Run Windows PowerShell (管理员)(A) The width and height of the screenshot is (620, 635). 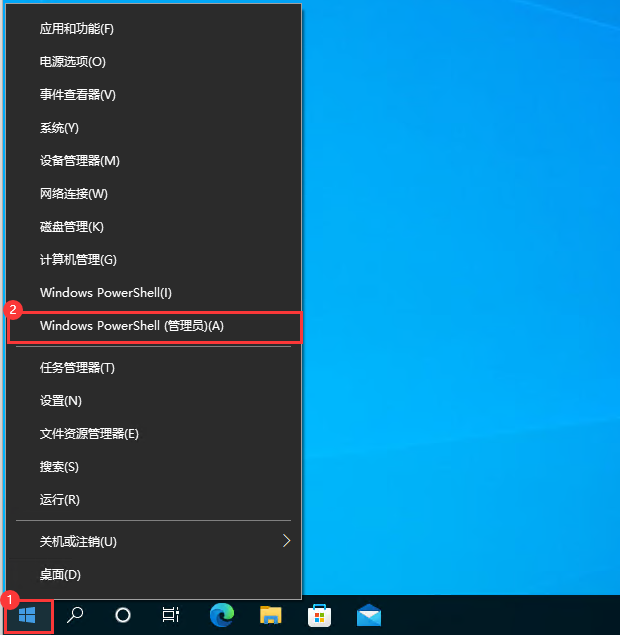pyautogui.click(x=153, y=326)
